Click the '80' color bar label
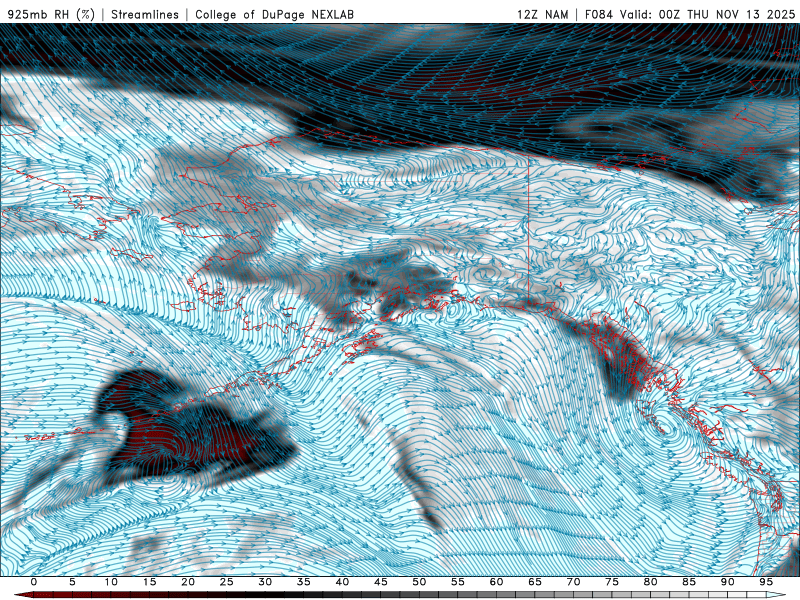 coord(651,582)
